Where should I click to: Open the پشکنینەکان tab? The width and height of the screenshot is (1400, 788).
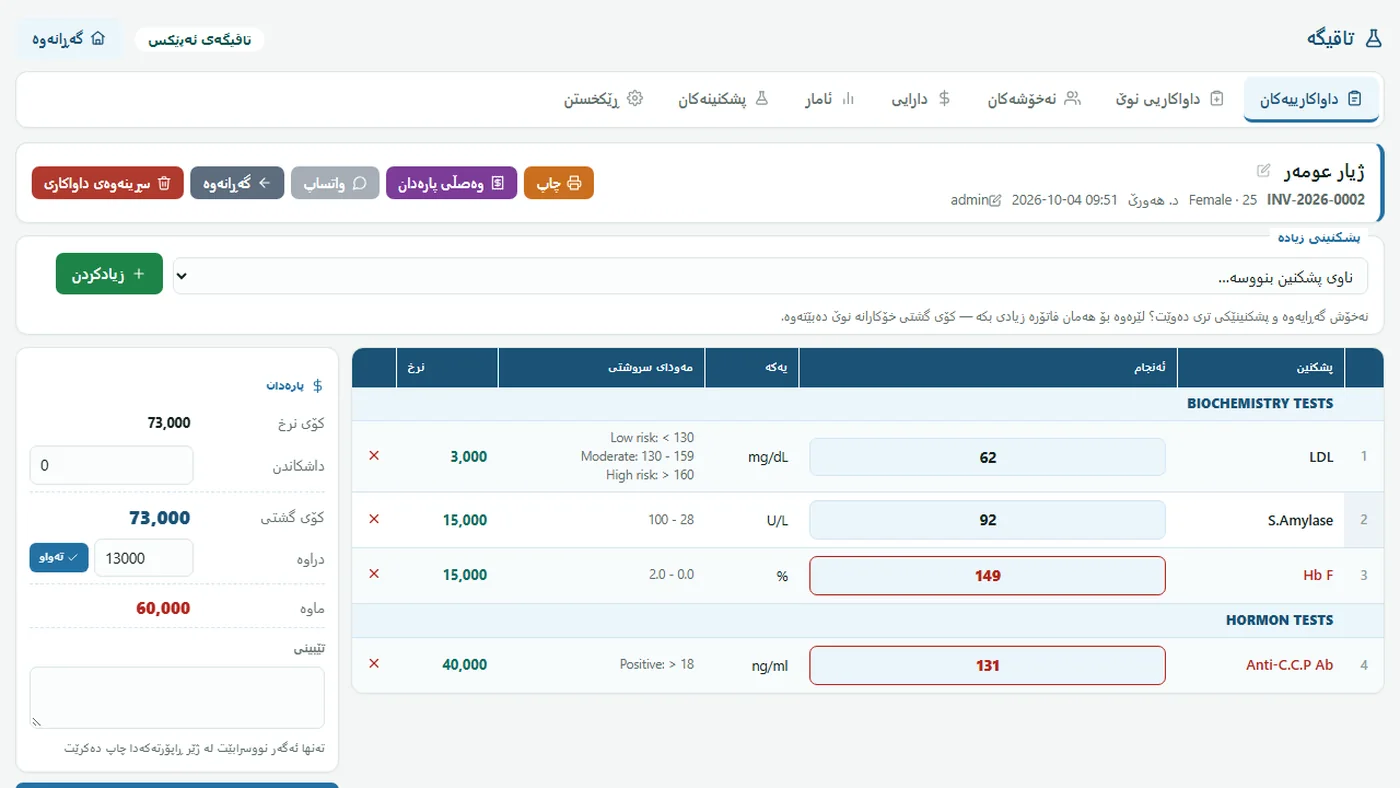pyautogui.click(x=723, y=99)
